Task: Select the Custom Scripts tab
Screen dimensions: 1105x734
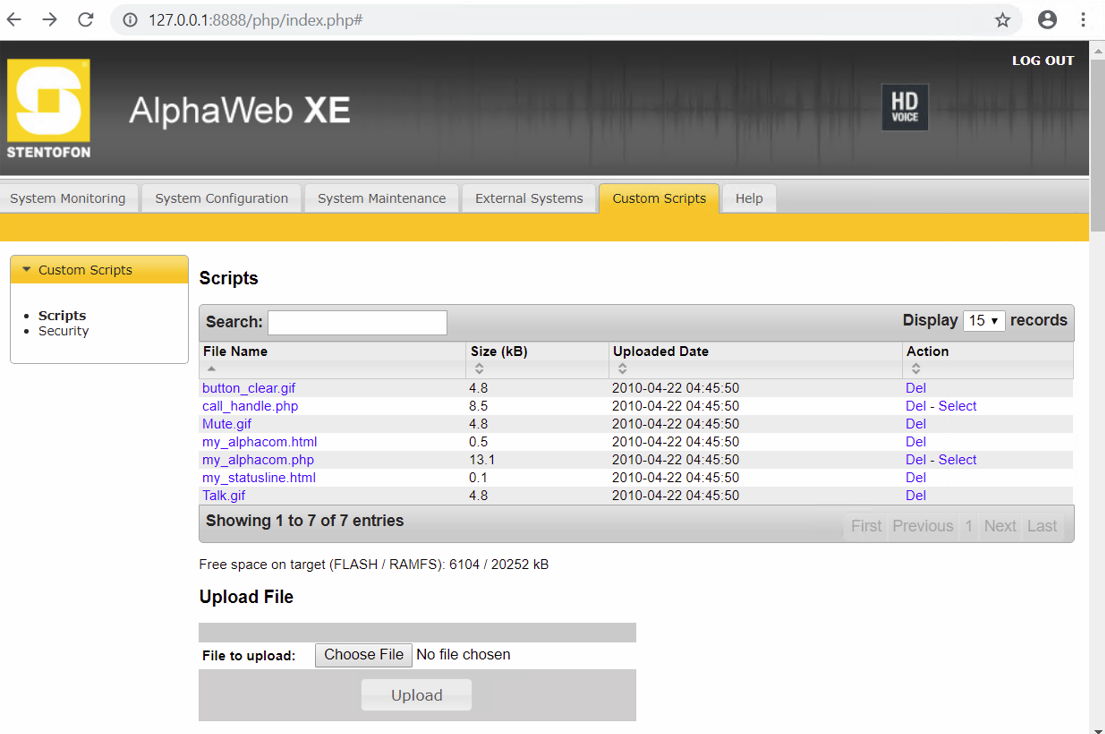Action: coord(659,199)
